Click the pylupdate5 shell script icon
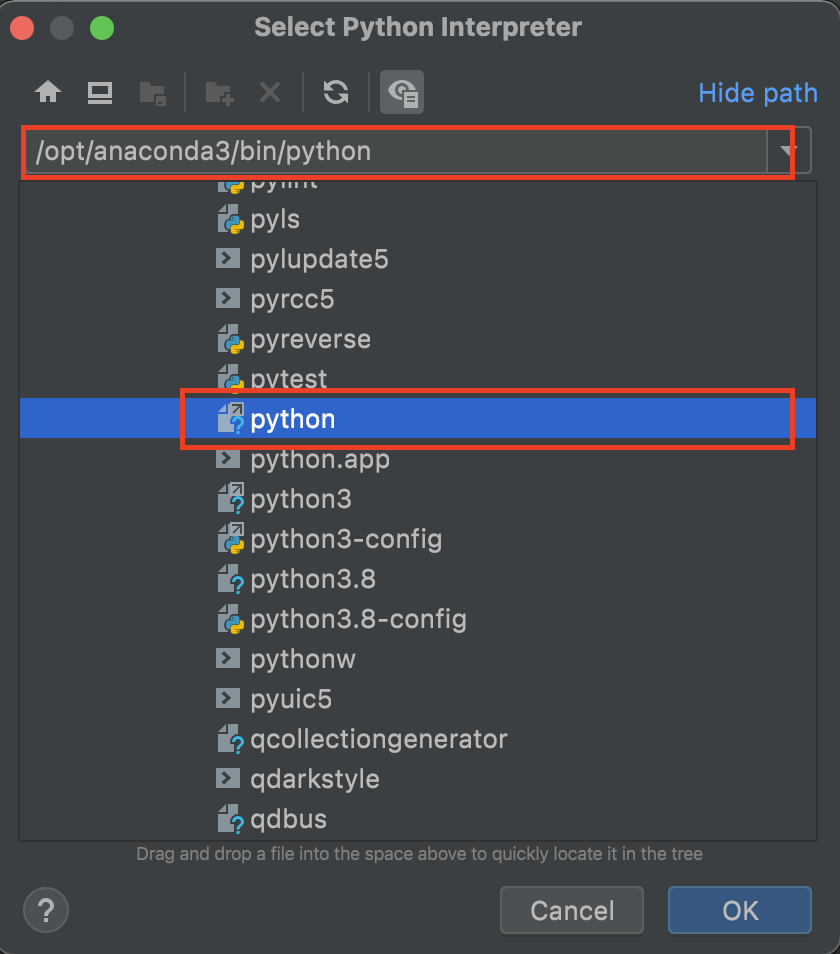The height and width of the screenshot is (954, 840). pos(228,258)
